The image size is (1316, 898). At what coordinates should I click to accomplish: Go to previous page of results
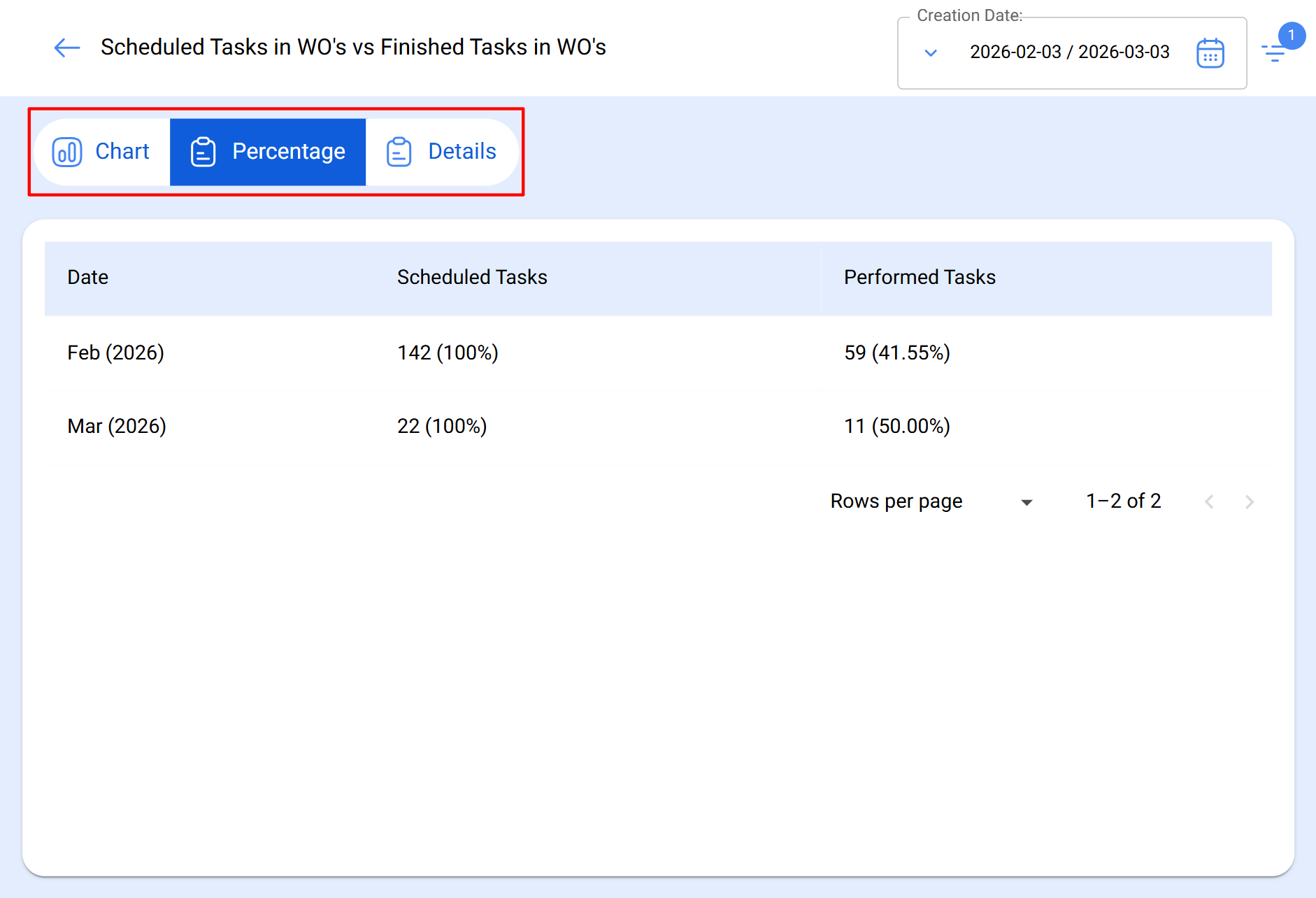(1209, 502)
